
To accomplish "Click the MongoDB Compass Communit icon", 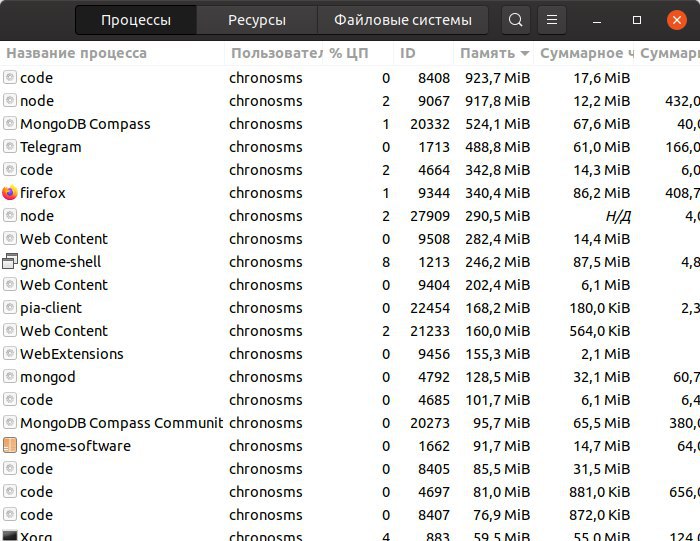I will click(x=10, y=423).
